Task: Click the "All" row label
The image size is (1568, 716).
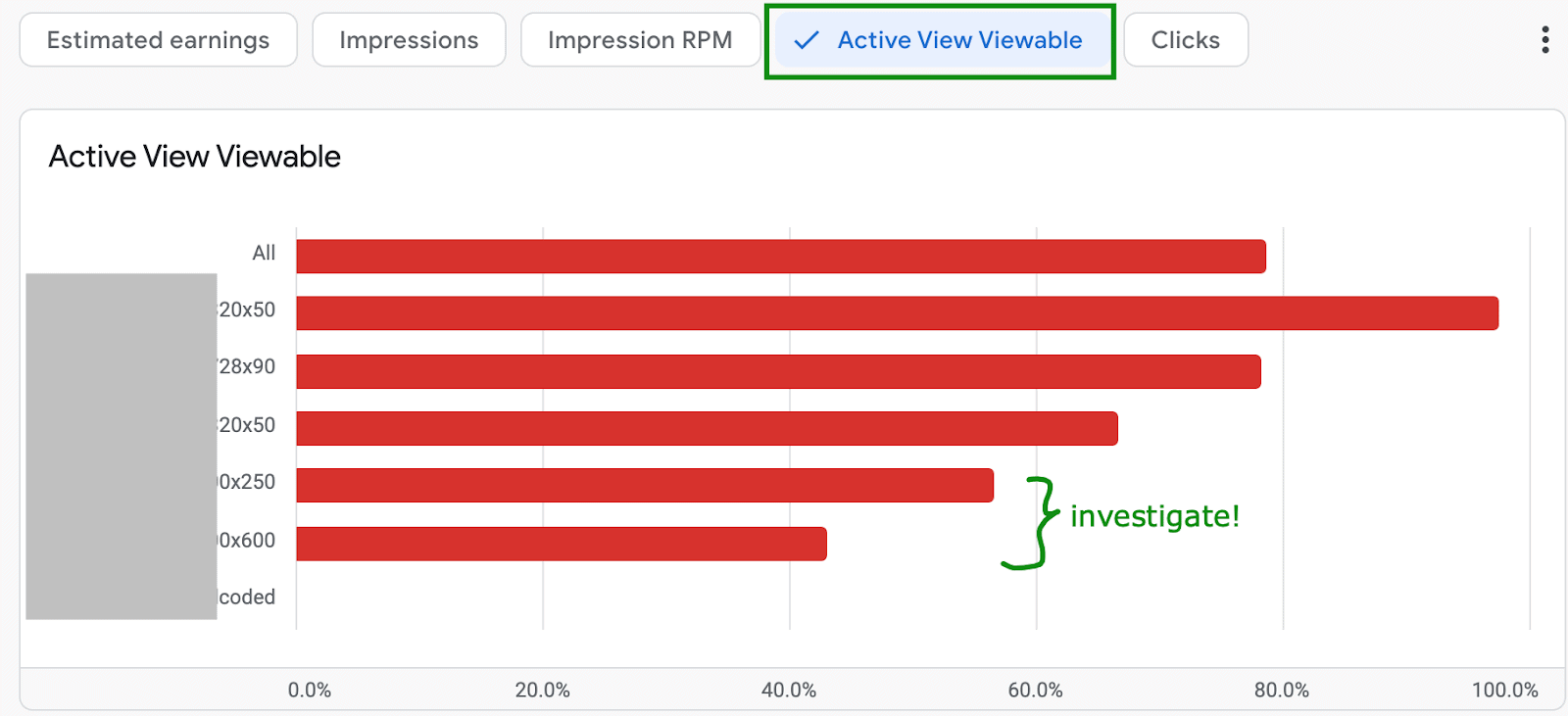Action: click(x=264, y=253)
